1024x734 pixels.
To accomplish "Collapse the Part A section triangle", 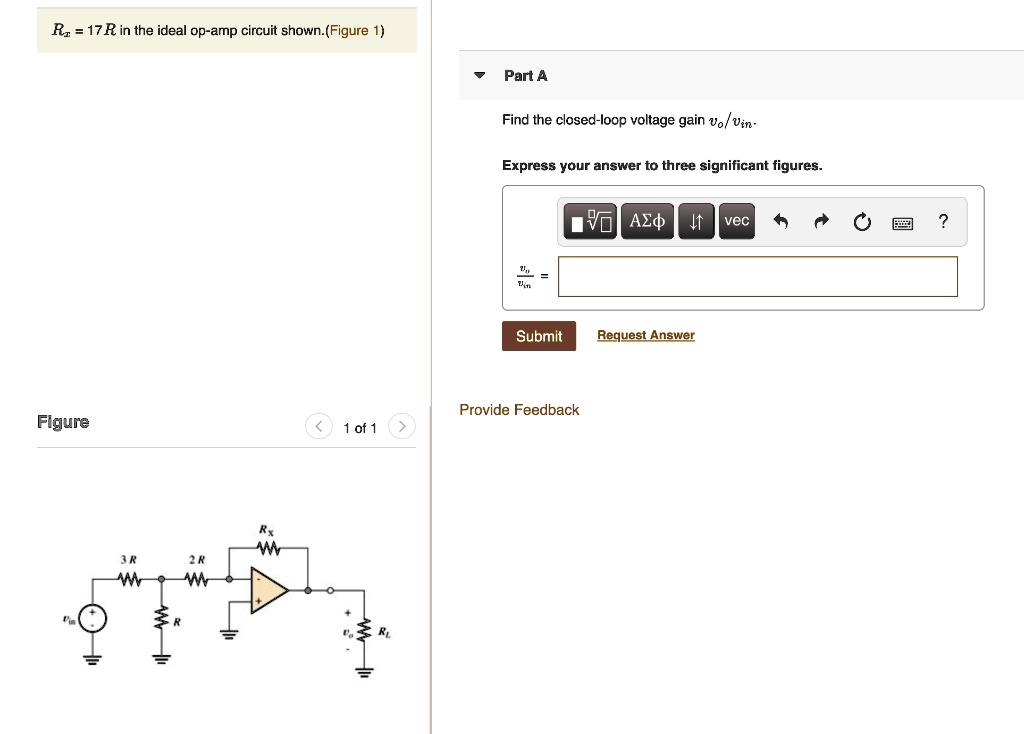I will [478, 75].
